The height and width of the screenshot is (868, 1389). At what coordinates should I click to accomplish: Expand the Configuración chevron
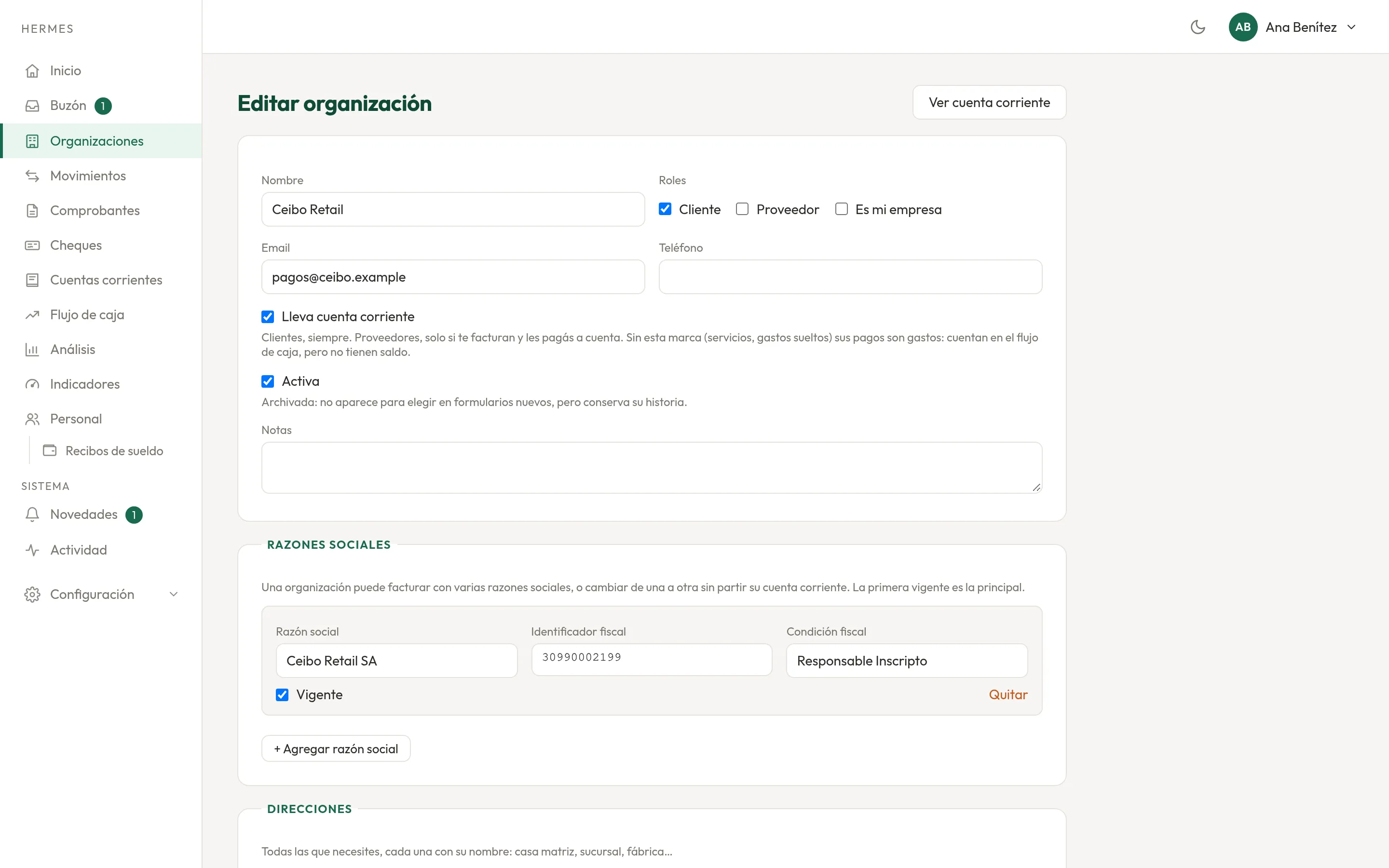[173, 594]
